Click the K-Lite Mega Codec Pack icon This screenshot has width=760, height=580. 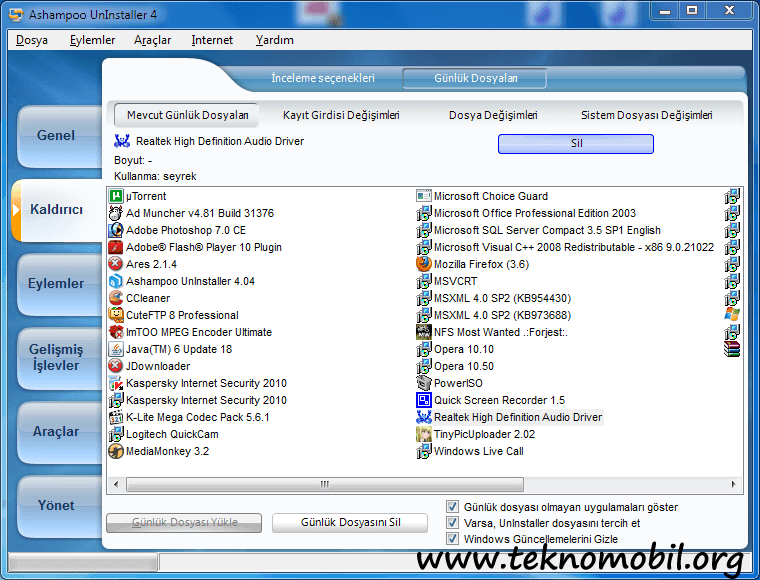click(116, 417)
